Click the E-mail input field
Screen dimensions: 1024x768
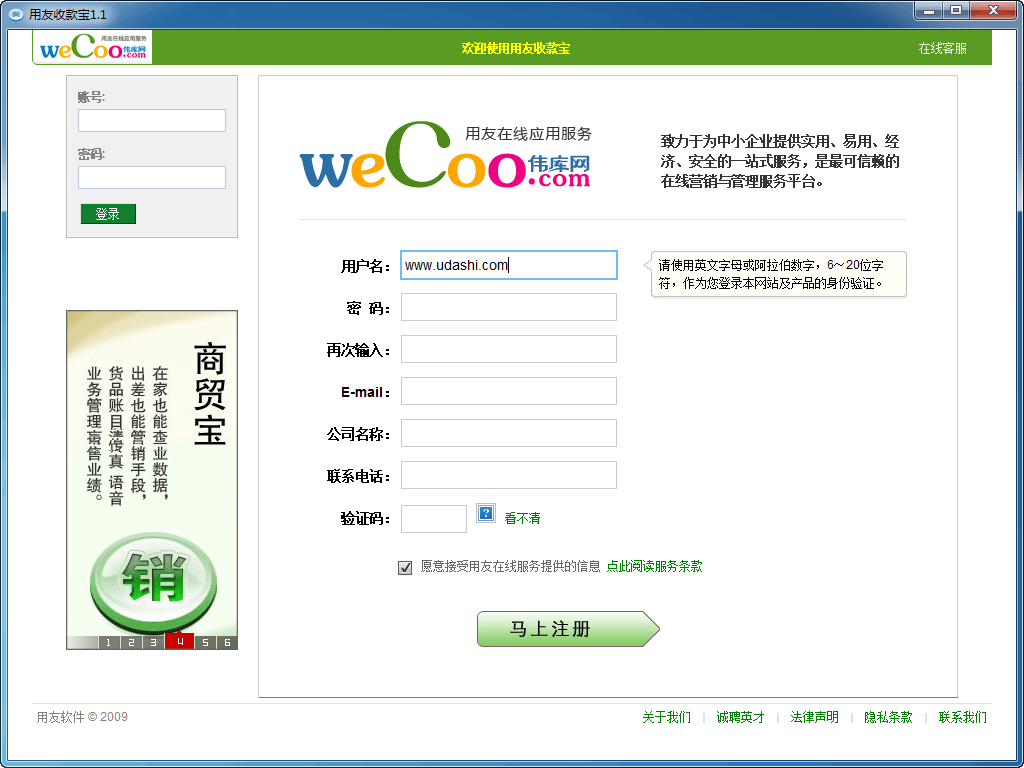tap(508, 391)
